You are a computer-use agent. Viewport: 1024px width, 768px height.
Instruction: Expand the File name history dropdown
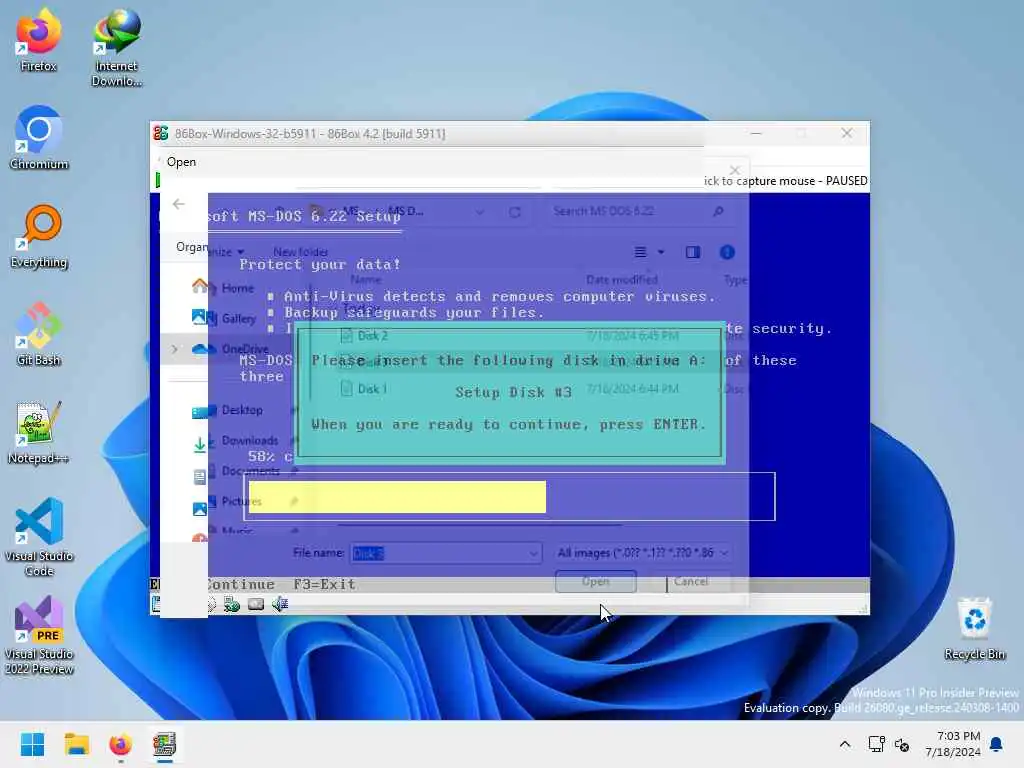pyautogui.click(x=534, y=553)
